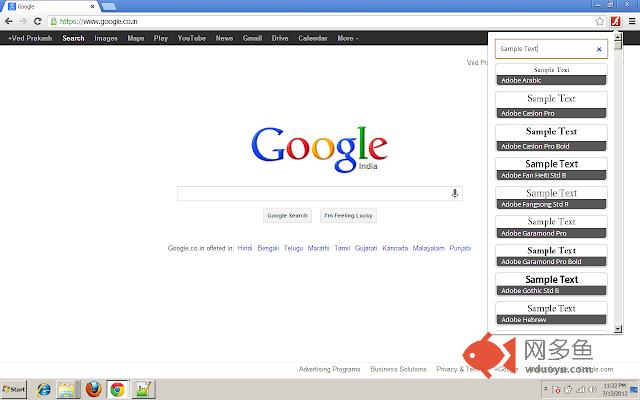Open the Adobe font extension icon
640x400 pixels.
coord(616,21)
